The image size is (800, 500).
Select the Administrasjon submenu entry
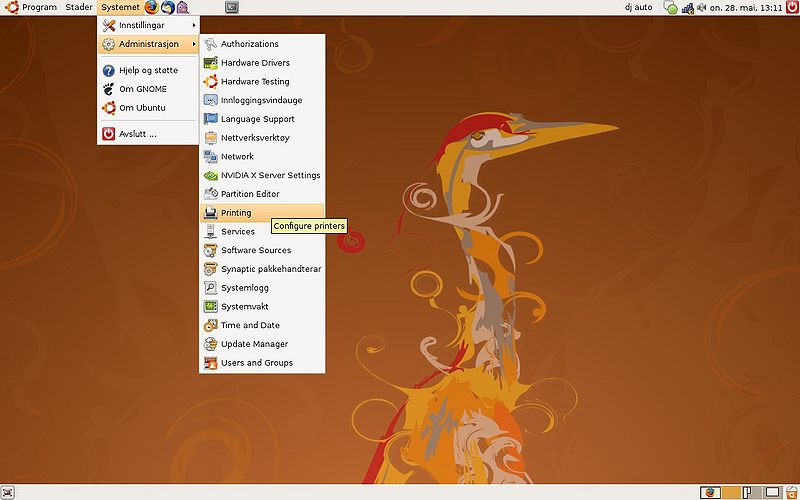pyautogui.click(x=148, y=44)
